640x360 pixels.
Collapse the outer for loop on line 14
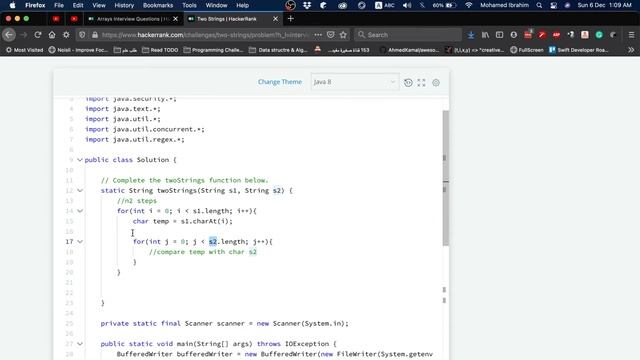pyautogui.click(x=80, y=211)
